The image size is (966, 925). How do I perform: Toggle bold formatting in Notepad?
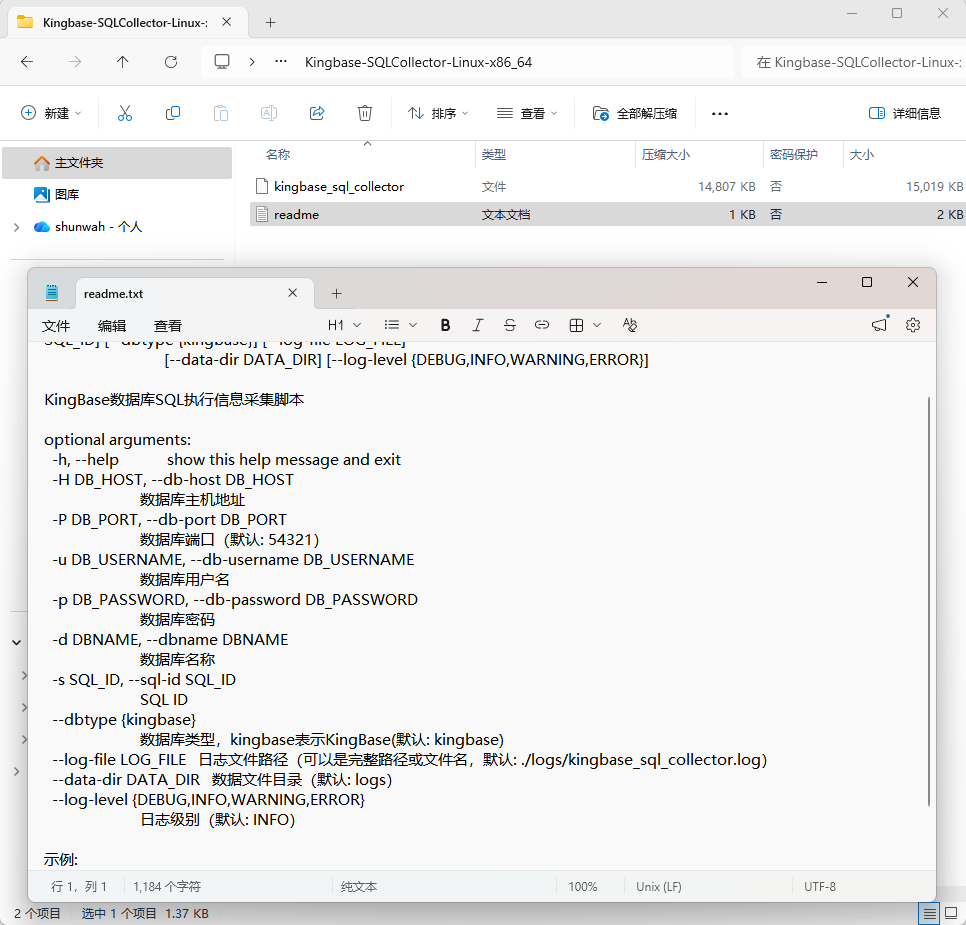coord(445,325)
